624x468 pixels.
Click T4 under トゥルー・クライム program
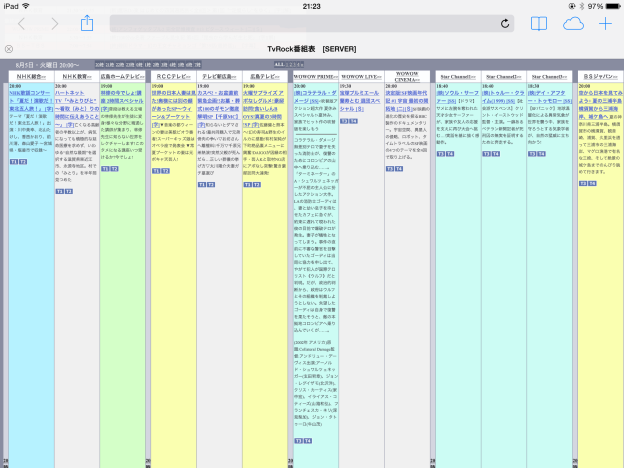(x=496, y=154)
